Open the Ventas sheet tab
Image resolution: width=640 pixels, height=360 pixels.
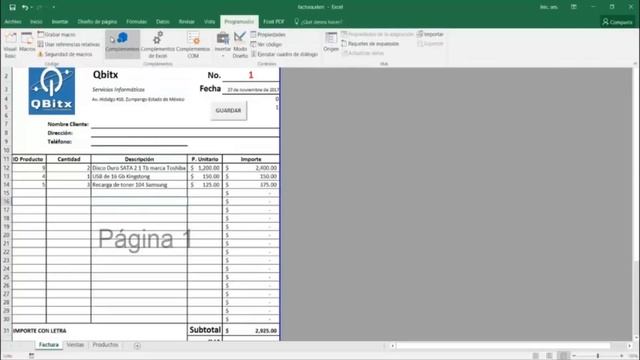pyautogui.click(x=75, y=345)
